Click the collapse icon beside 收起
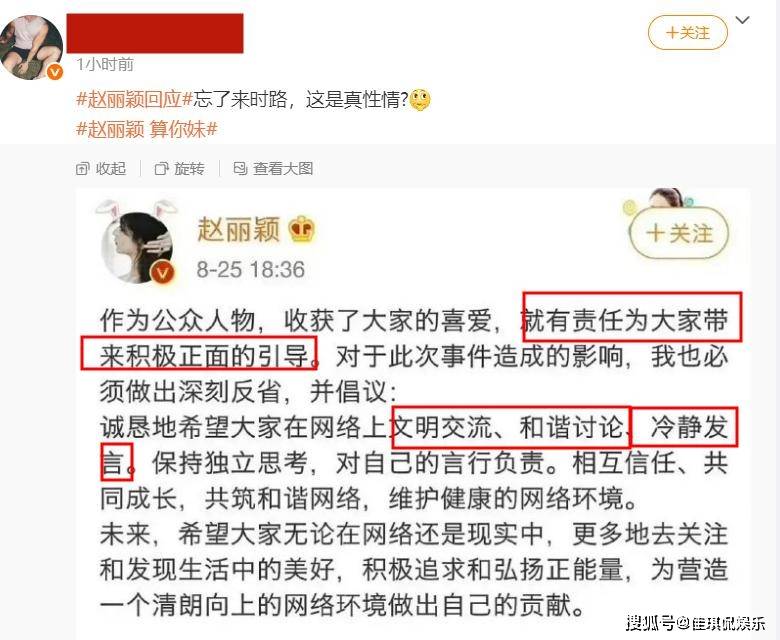The height and width of the screenshot is (640, 780). pyautogui.click(x=82, y=169)
